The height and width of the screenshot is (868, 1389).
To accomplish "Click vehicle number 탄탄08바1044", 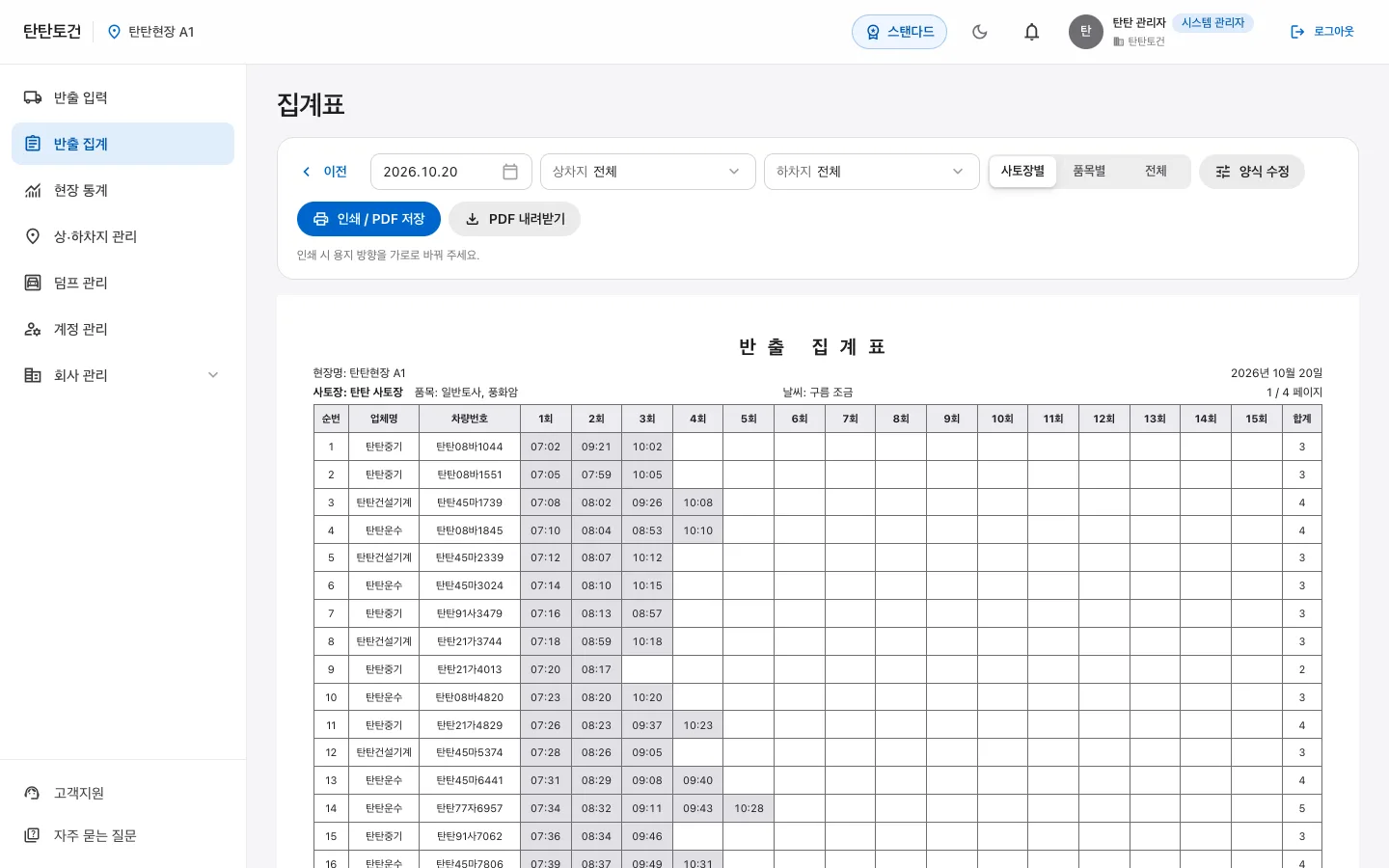I will pyautogui.click(x=470, y=447).
